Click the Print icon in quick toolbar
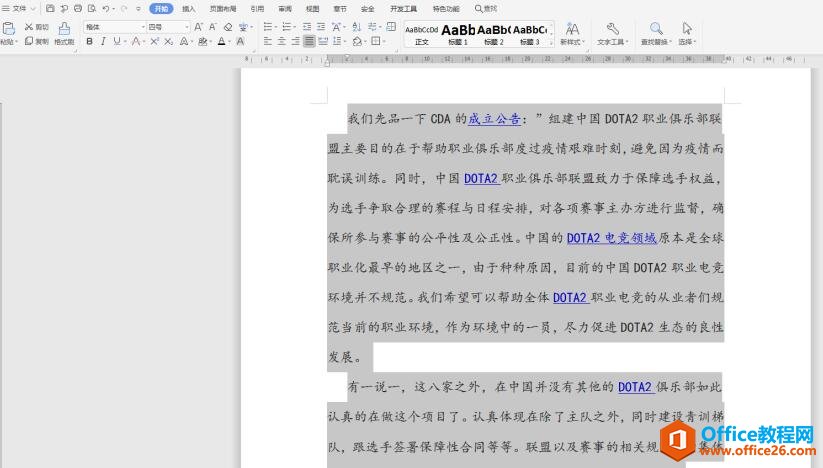 [78, 8]
